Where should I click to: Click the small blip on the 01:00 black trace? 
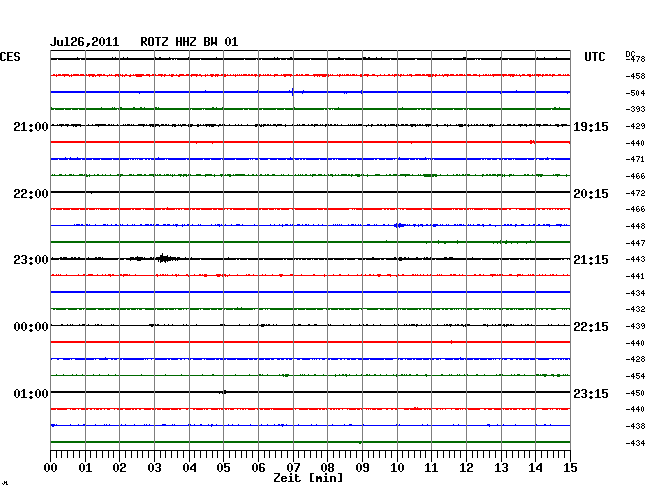coord(223,392)
